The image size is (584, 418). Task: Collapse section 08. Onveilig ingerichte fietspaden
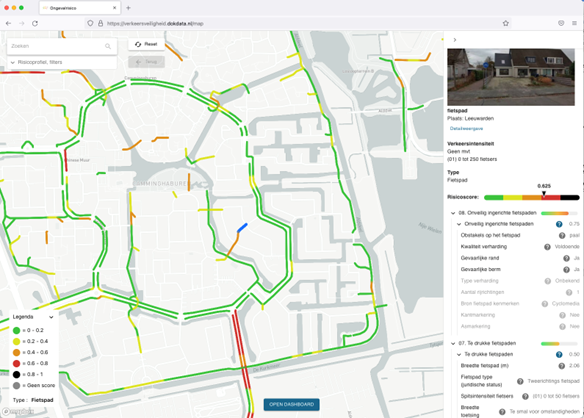coord(453,213)
